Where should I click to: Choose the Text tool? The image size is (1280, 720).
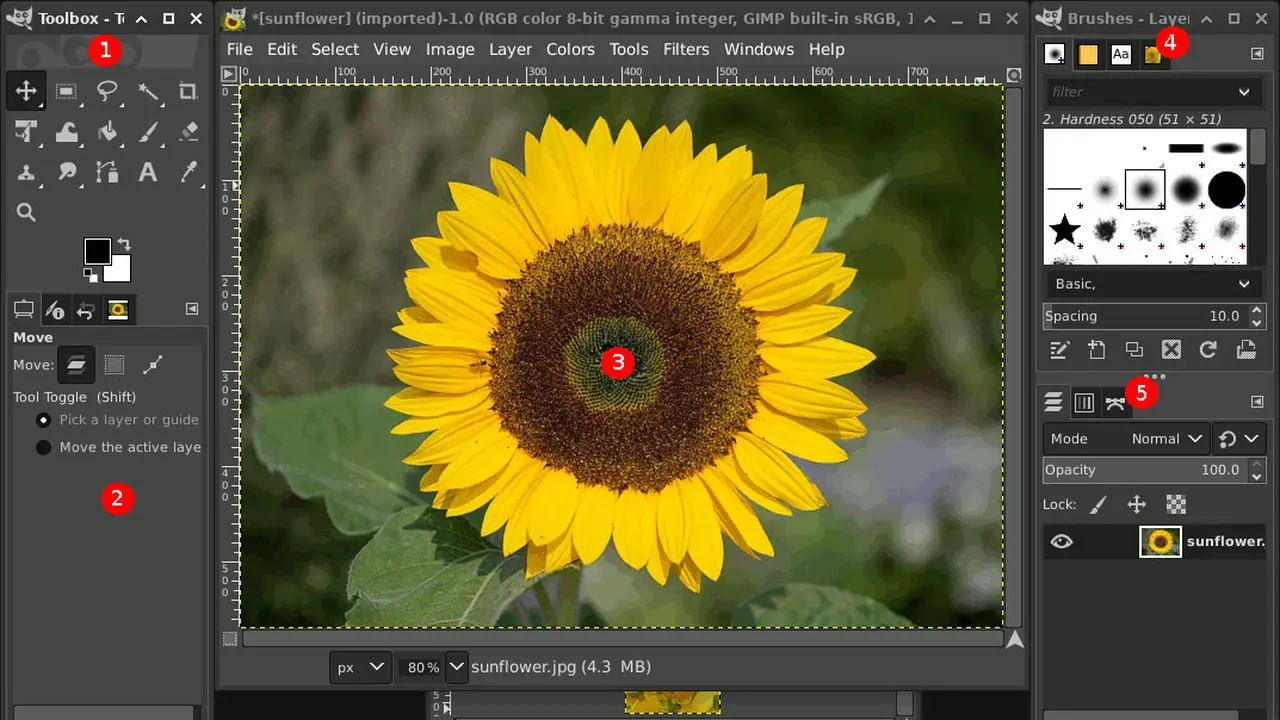tap(148, 172)
